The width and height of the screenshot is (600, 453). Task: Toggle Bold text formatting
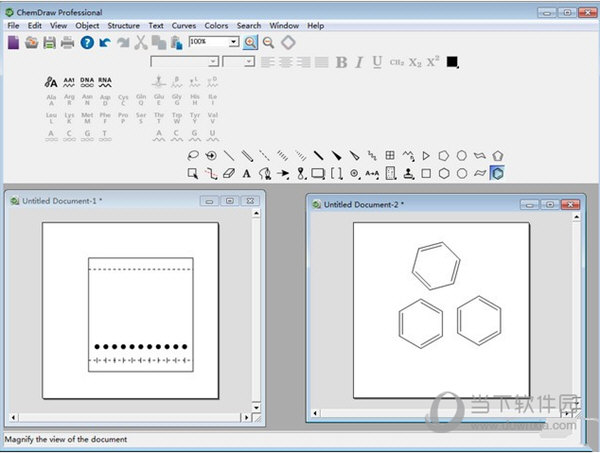pyautogui.click(x=341, y=62)
